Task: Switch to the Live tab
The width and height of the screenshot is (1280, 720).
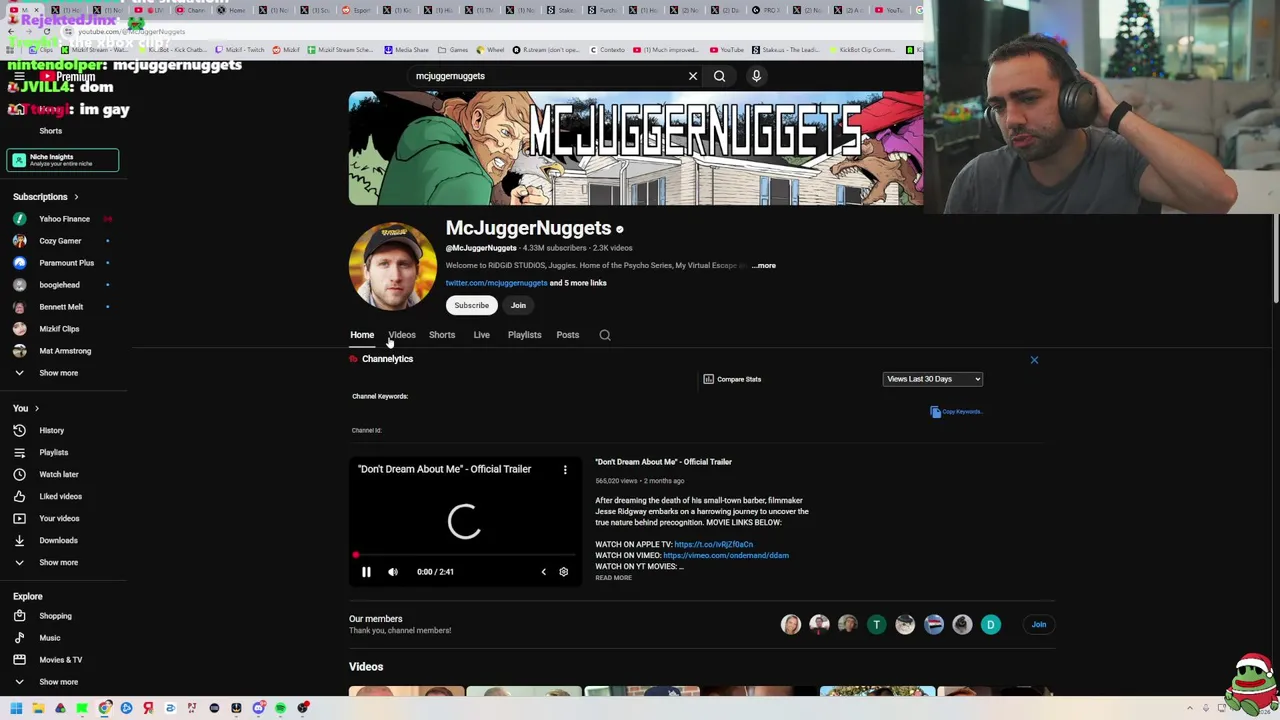Action: coord(481,335)
